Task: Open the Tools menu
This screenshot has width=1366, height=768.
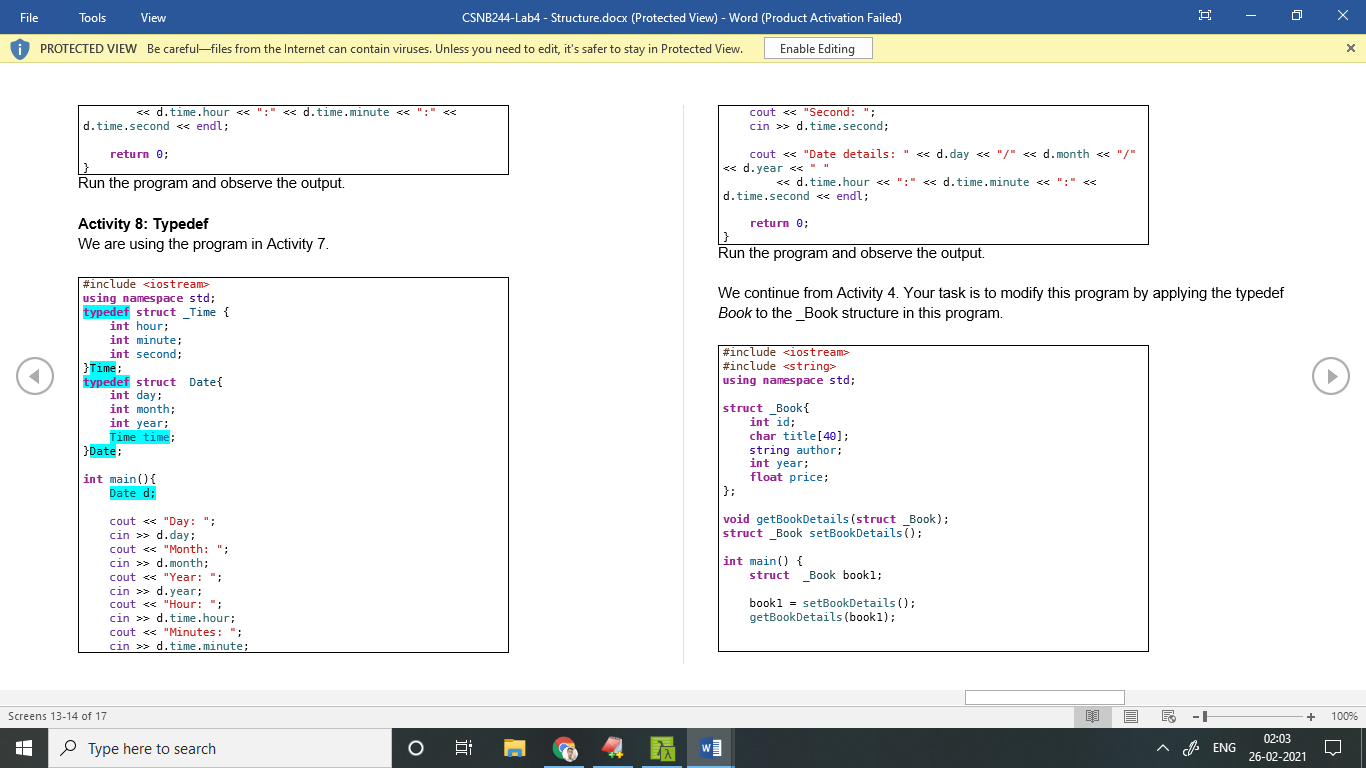Action: coord(91,17)
